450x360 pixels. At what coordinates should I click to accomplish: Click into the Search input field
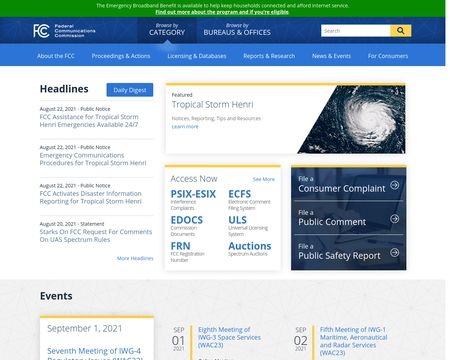[356, 31]
